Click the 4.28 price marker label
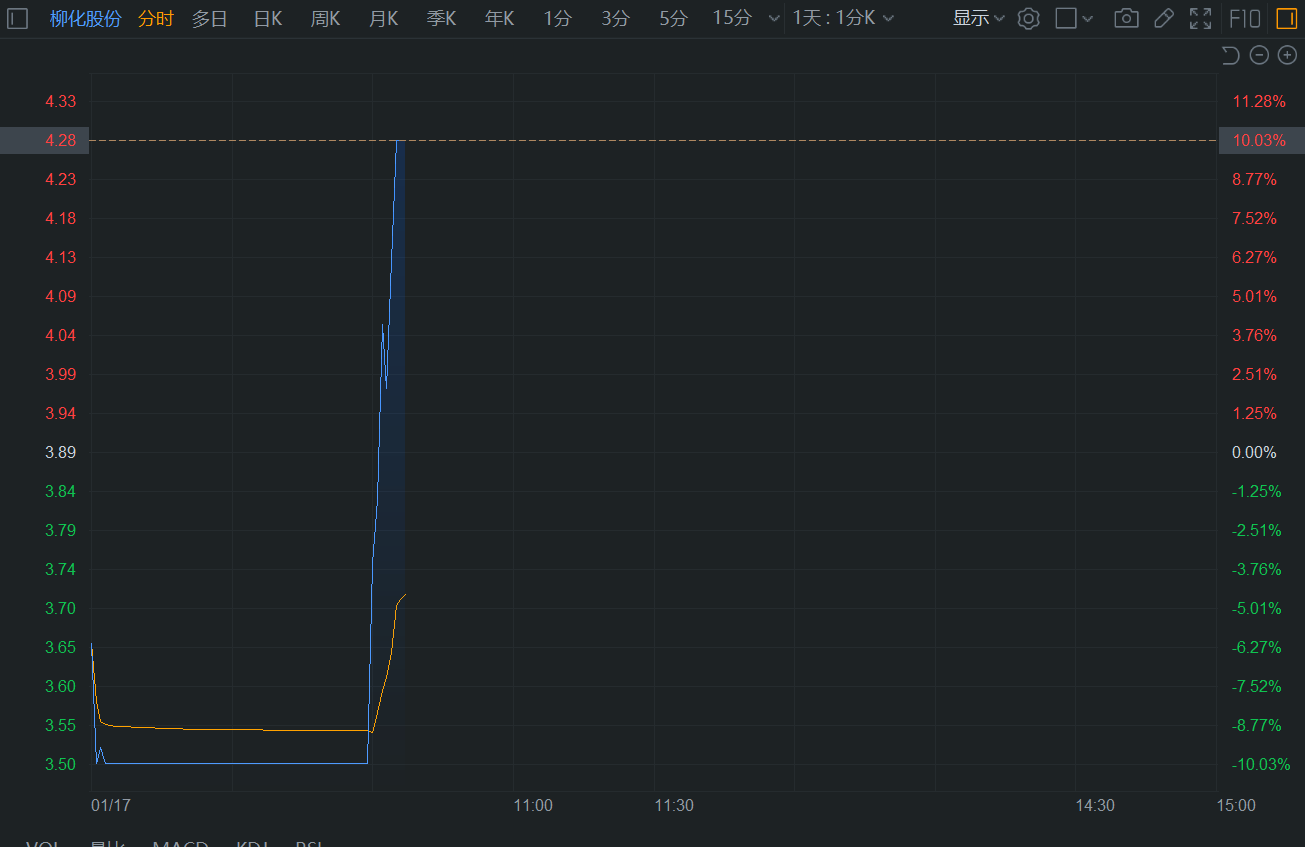Image resolution: width=1305 pixels, height=847 pixels. pos(60,140)
